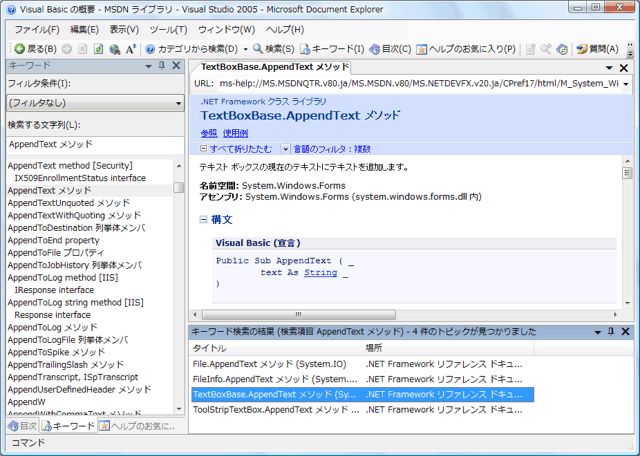Switch to the ヘルプのお気に... bottom tab
Screen dimensions: 640x456
tap(137, 426)
